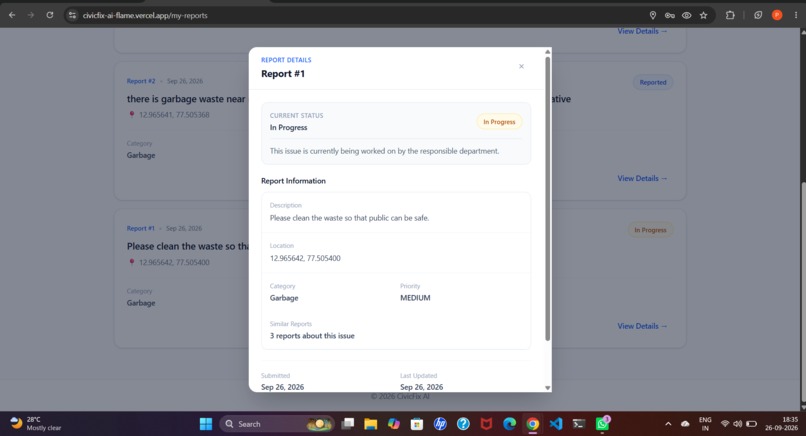Click the address bar URL field
Viewport: 806px width, 436px height.
[x=360, y=15]
